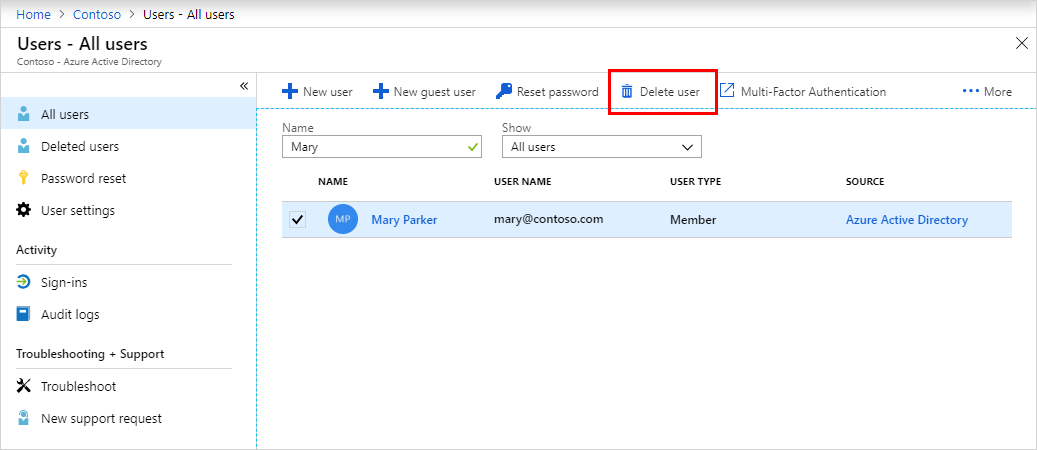Click the Reset password key icon
The height and width of the screenshot is (450, 1037).
click(x=504, y=91)
